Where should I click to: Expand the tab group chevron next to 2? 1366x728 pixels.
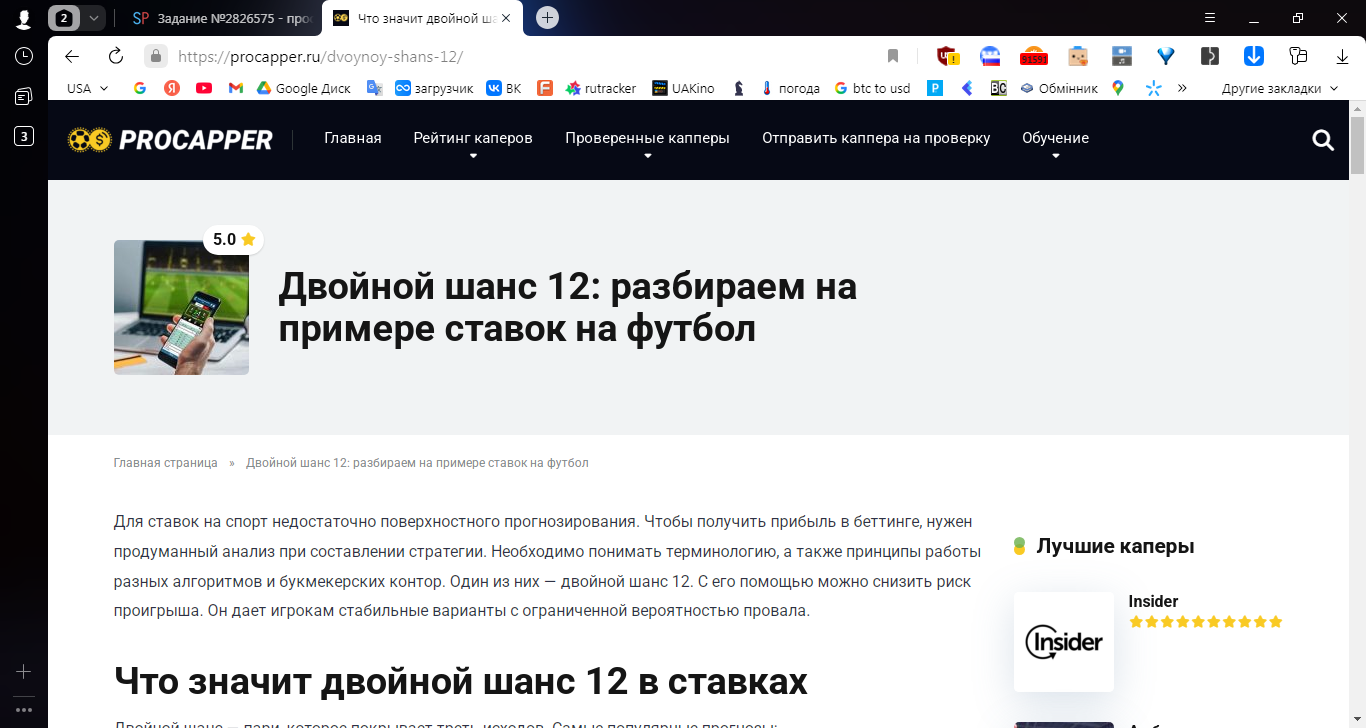[93, 18]
